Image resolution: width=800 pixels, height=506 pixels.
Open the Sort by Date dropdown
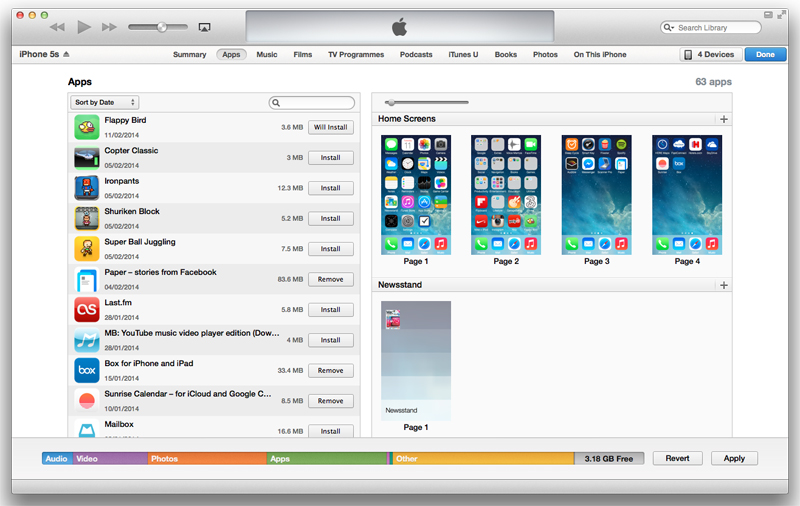pyautogui.click(x=105, y=103)
